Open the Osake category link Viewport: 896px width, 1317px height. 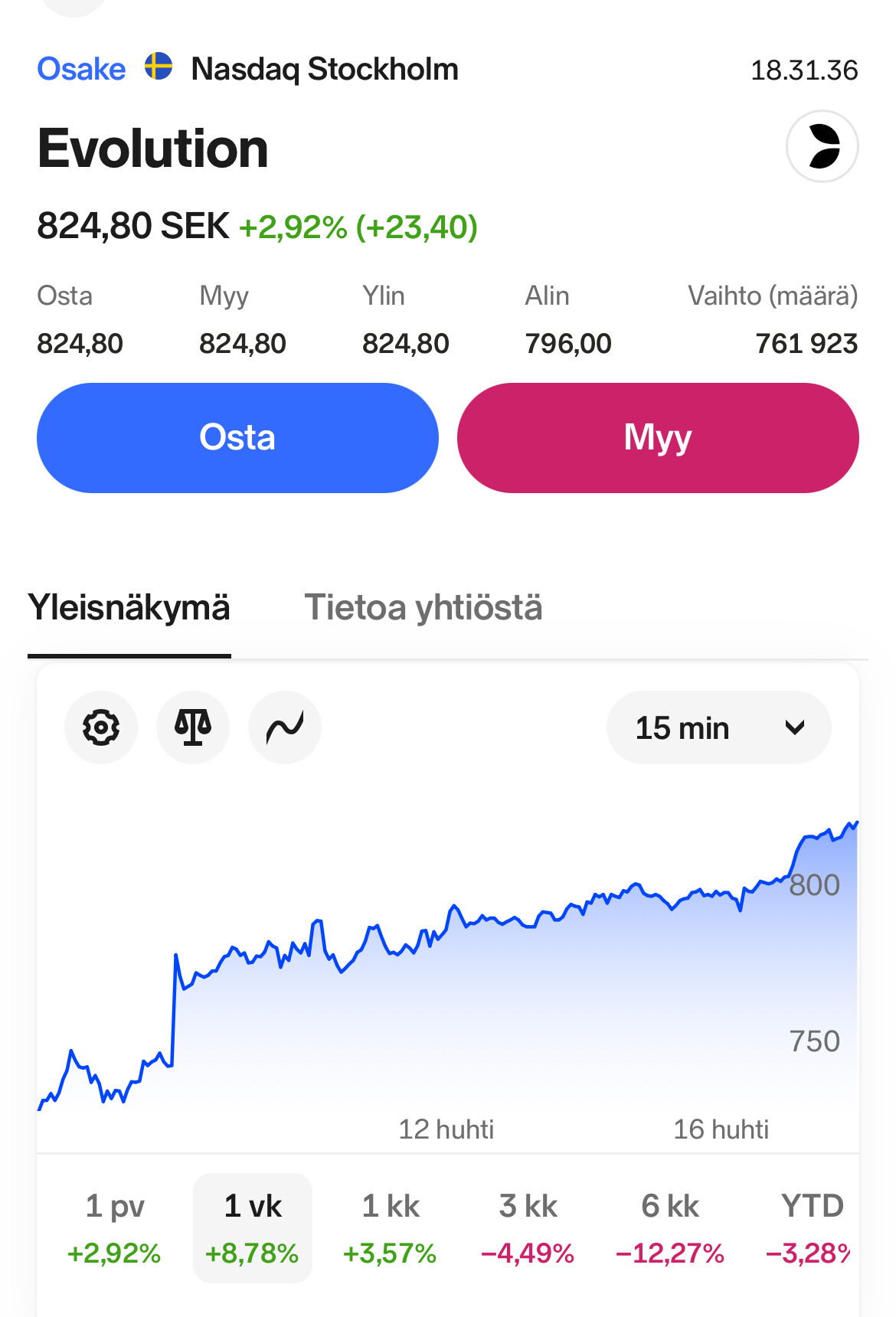point(81,69)
